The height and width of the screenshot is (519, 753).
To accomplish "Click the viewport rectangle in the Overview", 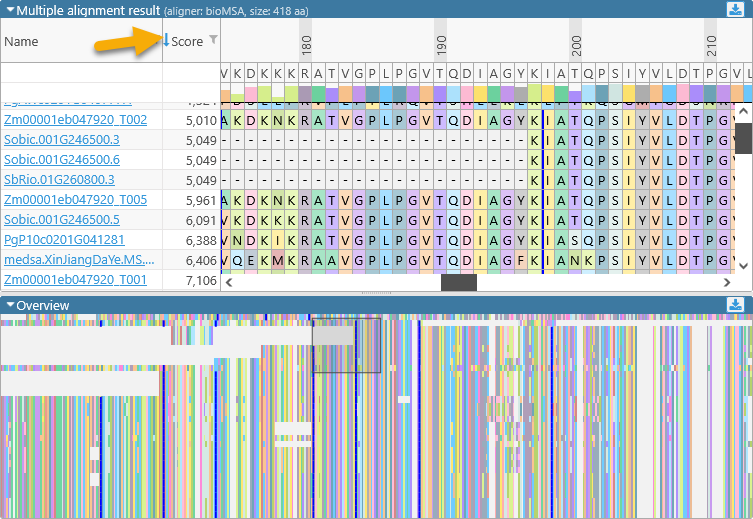I will pyautogui.click(x=347, y=346).
